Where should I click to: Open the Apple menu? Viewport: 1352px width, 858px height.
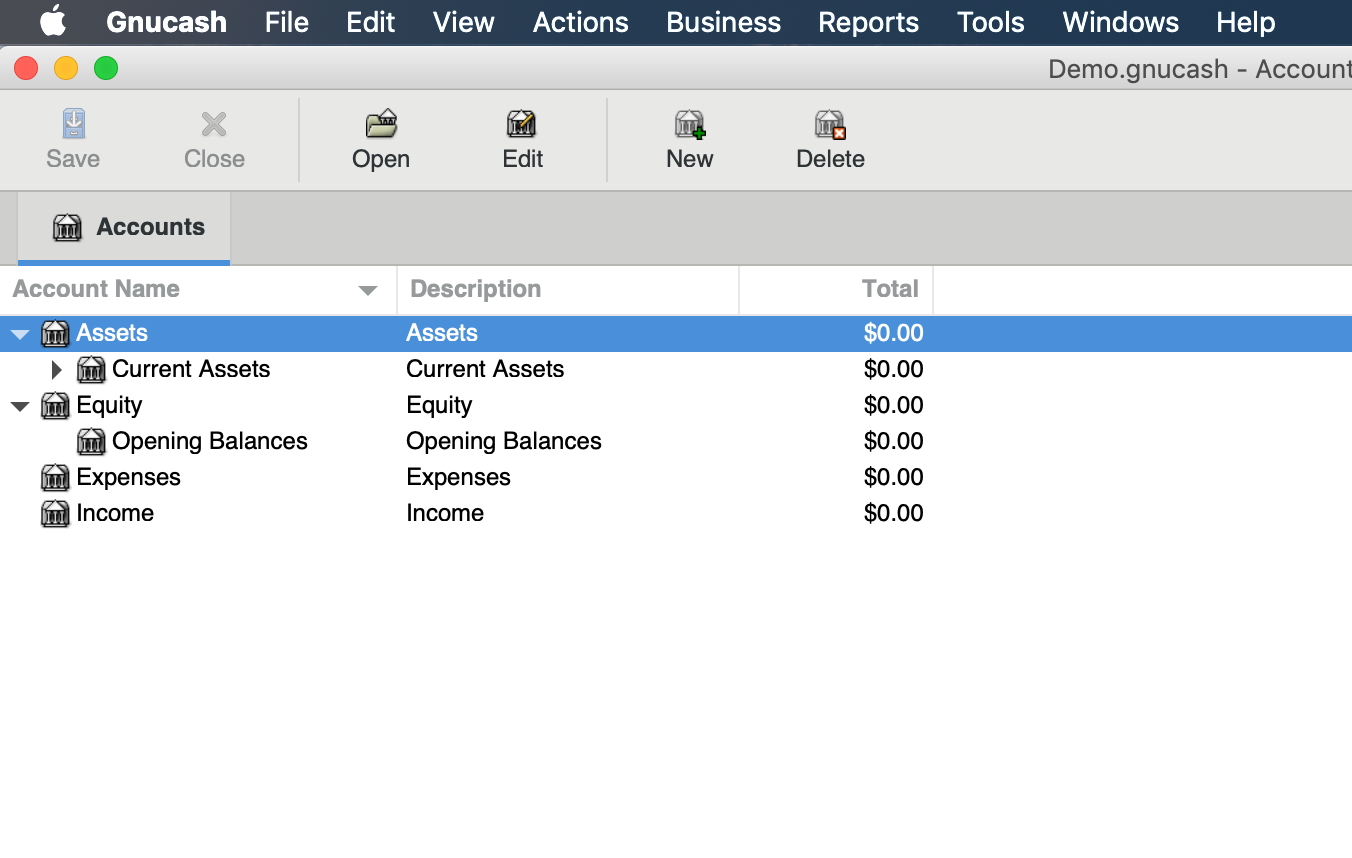coord(53,21)
